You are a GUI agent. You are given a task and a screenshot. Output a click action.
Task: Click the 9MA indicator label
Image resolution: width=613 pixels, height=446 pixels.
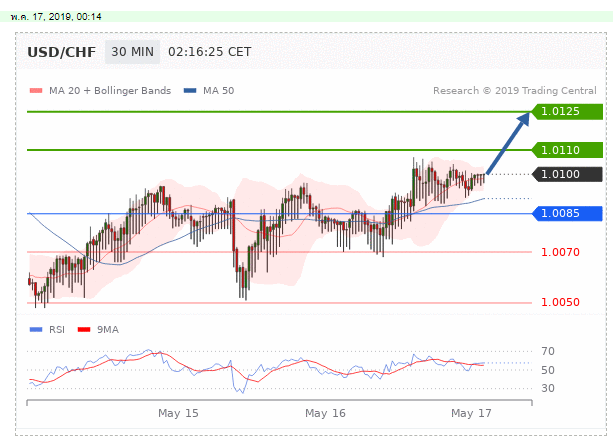108,330
